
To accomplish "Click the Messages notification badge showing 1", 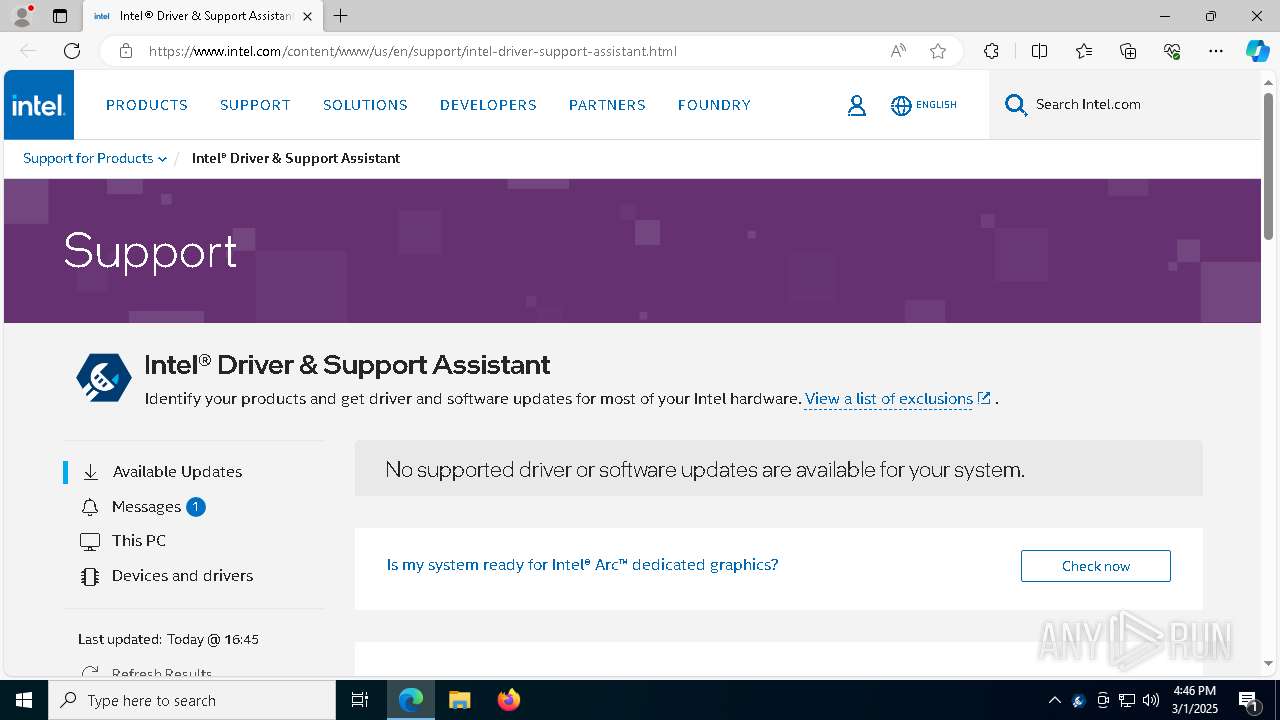I will pos(196,507).
